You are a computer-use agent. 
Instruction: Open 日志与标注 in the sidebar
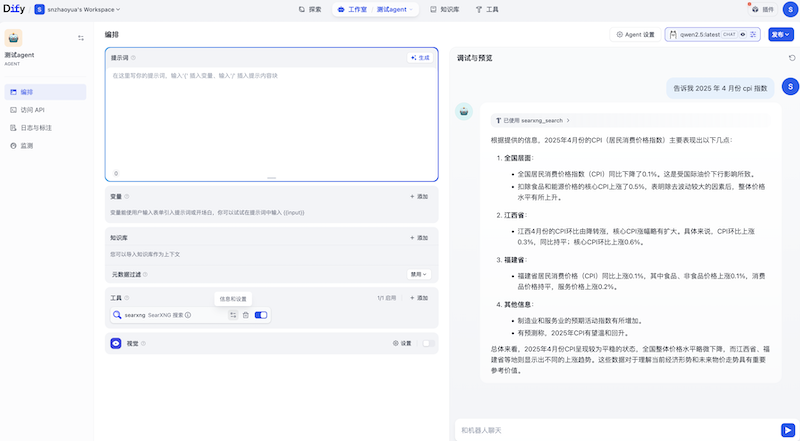(x=37, y=127)
